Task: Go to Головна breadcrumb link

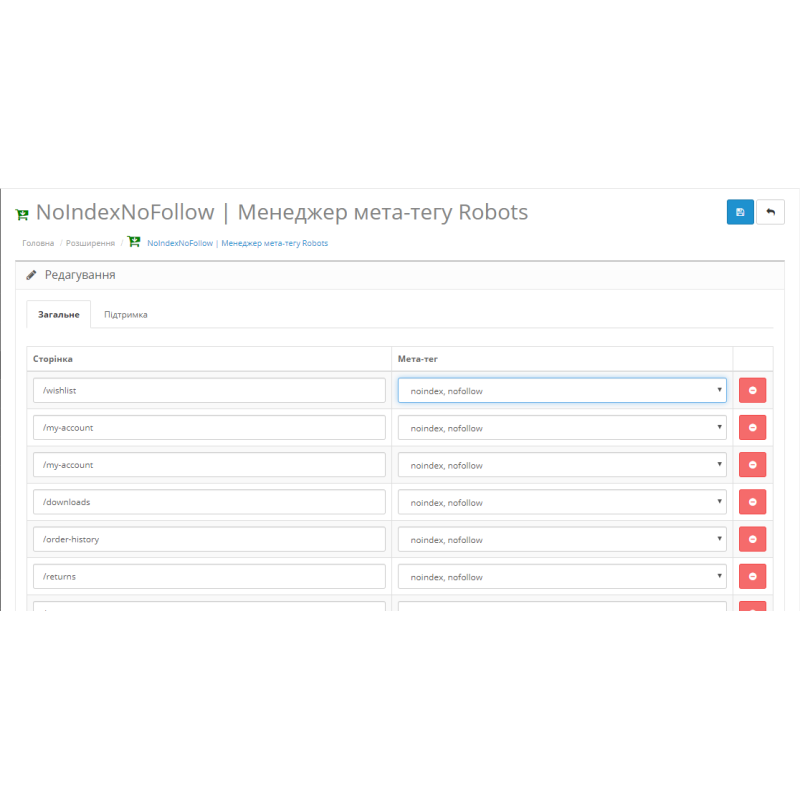Action: [x=38, y=243]
